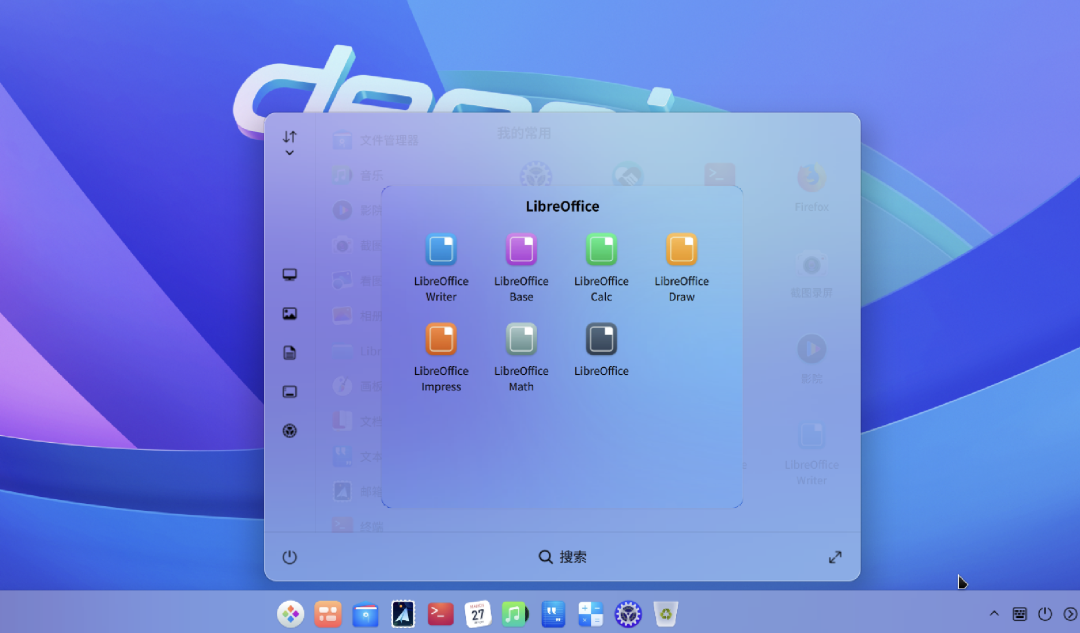The width and height of the screenshot is (1080, 633).
Task: Expand hidden tray icons with the chevron
Action: tap(994, 614)
